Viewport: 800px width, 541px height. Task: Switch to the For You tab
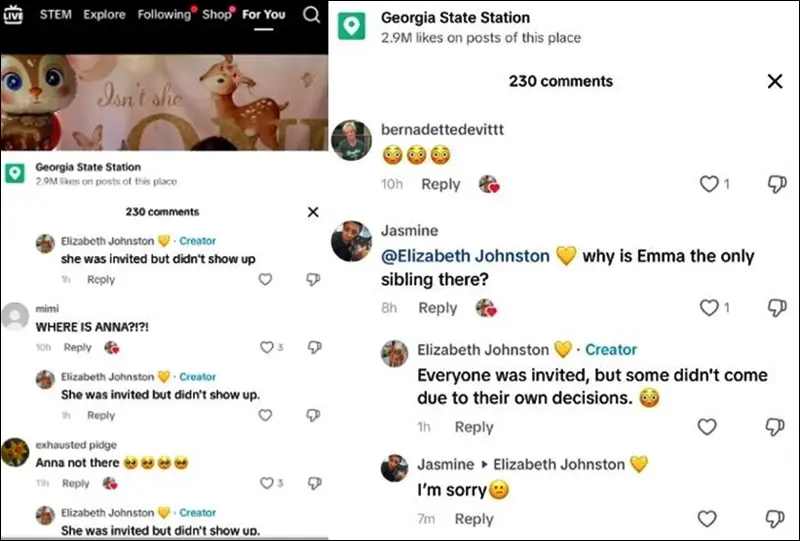[264, 15]
